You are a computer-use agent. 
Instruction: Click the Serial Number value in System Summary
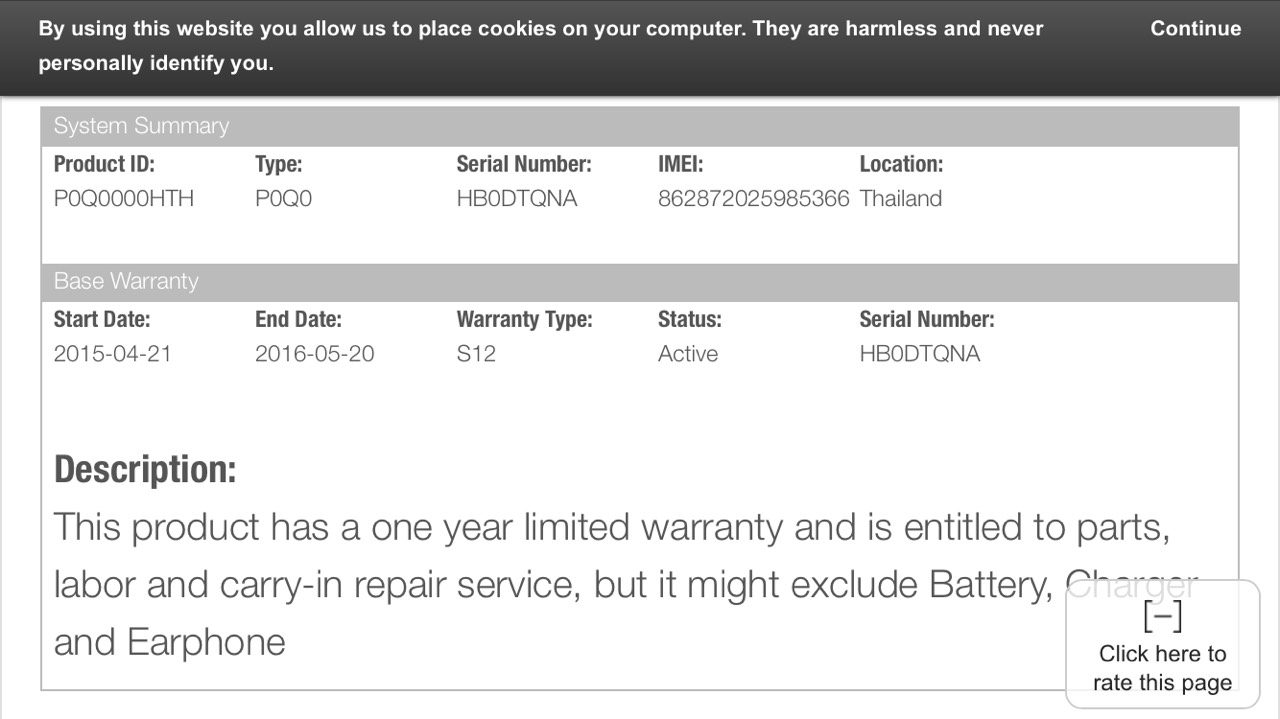(517, 199)
